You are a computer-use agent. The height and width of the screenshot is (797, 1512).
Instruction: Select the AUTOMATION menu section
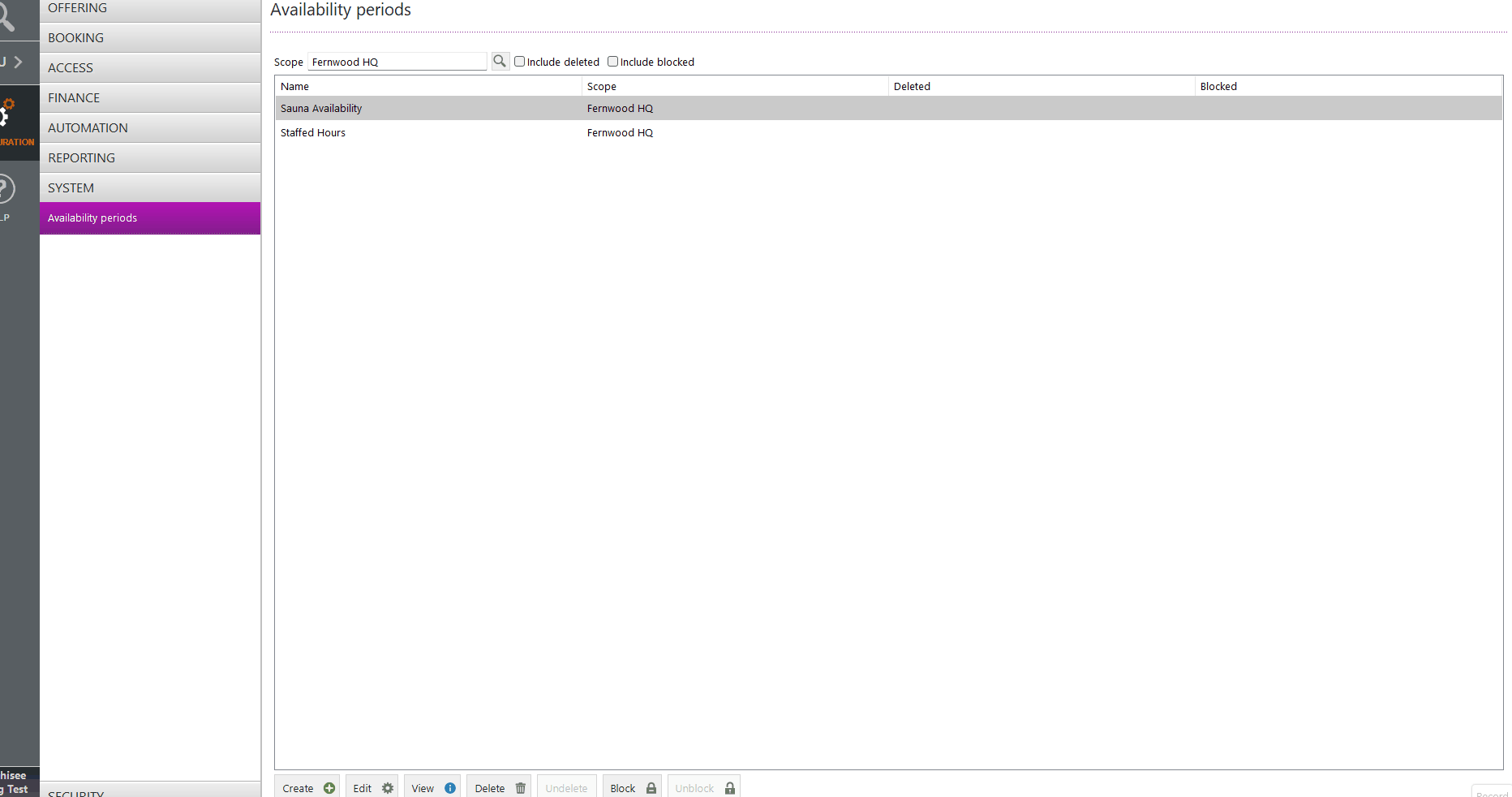(150, 127)
